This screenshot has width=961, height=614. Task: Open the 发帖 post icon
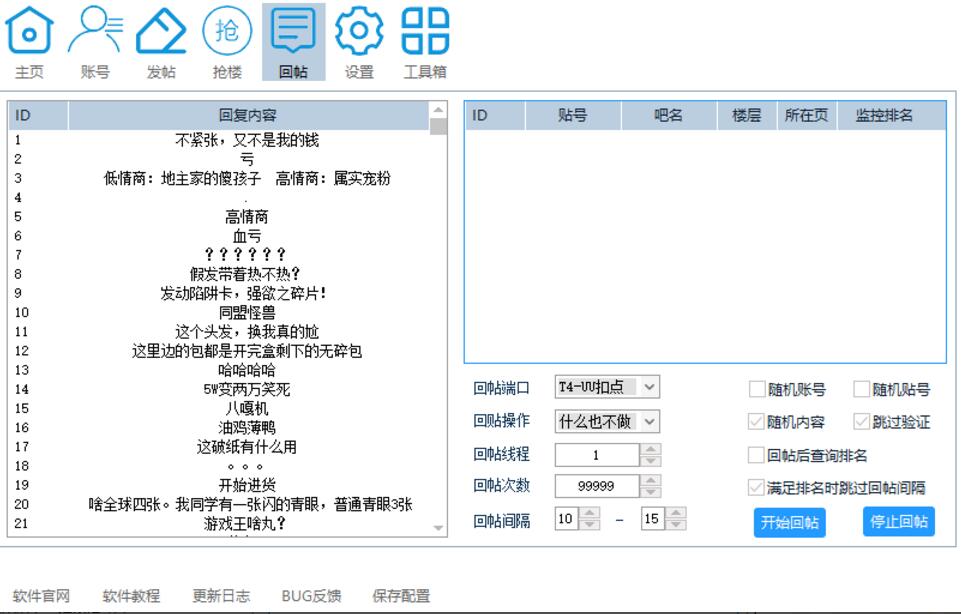click(161, 42)
